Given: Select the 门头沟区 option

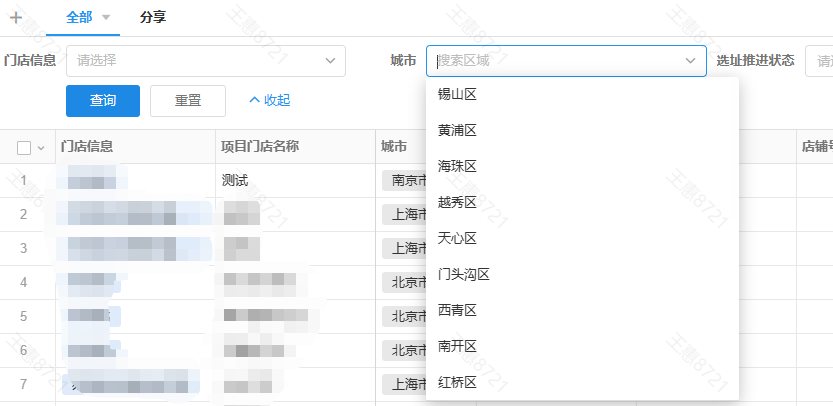Looking at the screenshot, I should (x=464, y=274).
